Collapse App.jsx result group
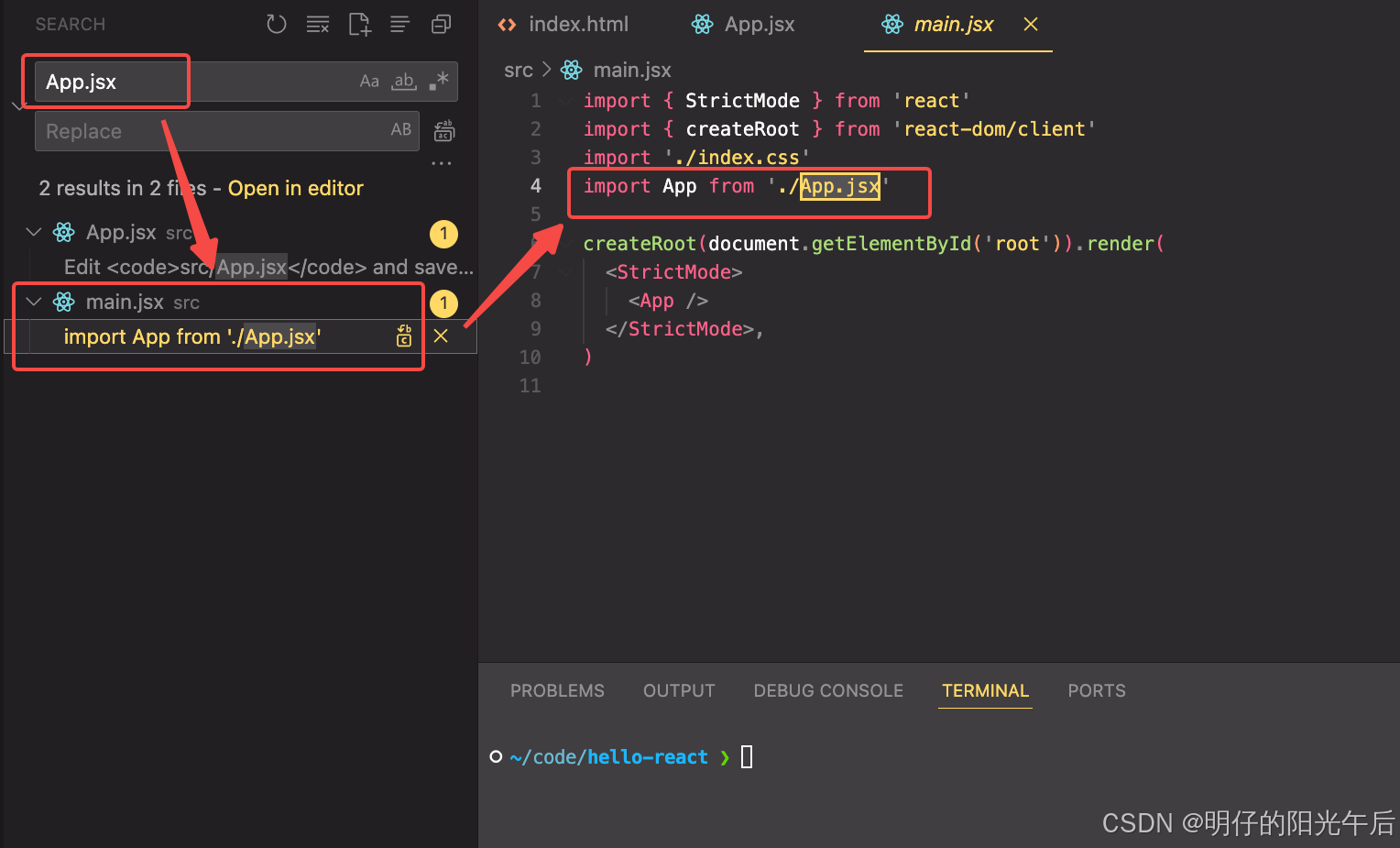This screenshot has height=848, width=1400. [34, 232]
